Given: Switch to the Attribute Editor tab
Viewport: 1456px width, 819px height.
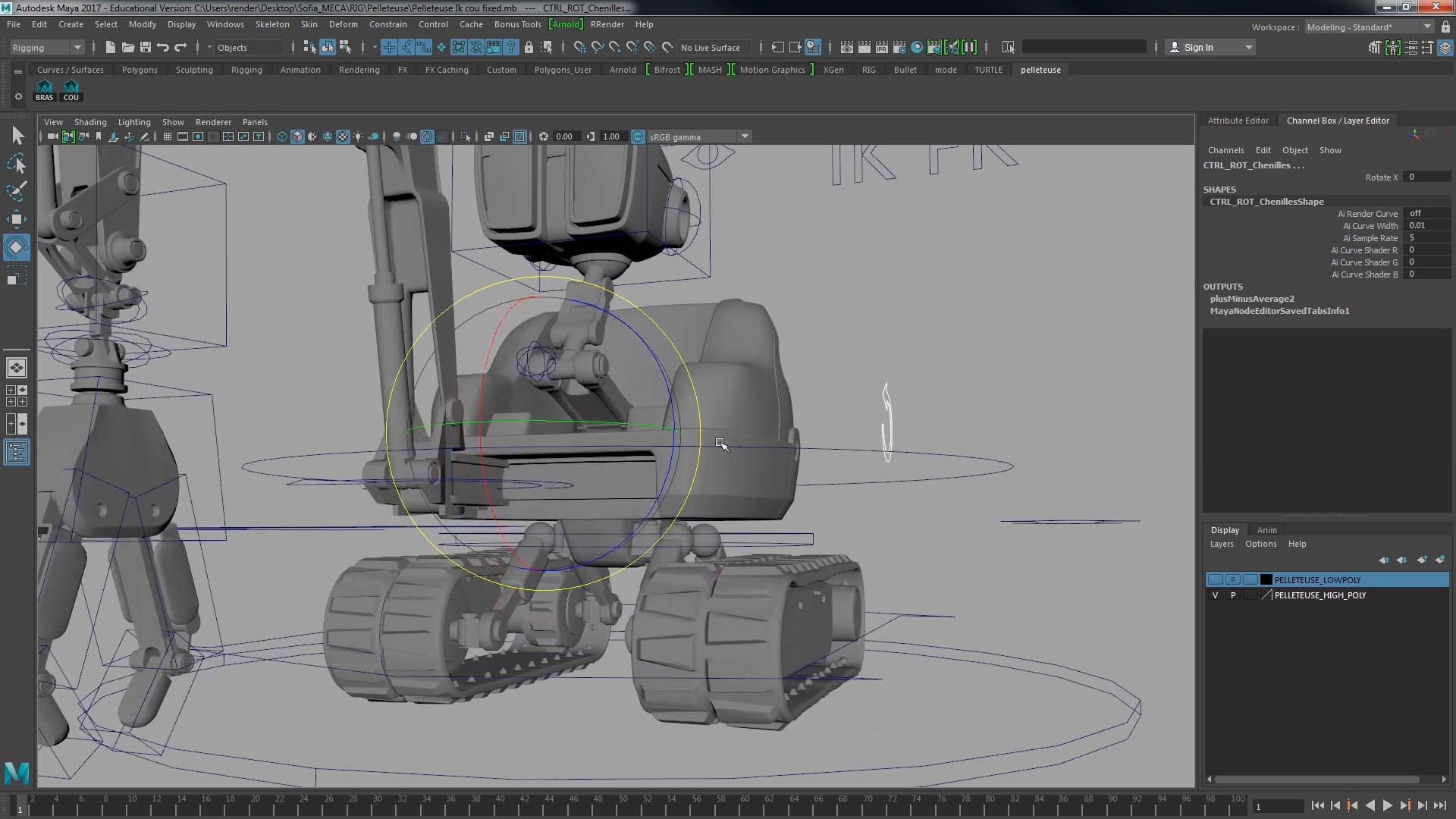Looking at the screenshot, I should pyautogui.click(x=1238, y=121).
